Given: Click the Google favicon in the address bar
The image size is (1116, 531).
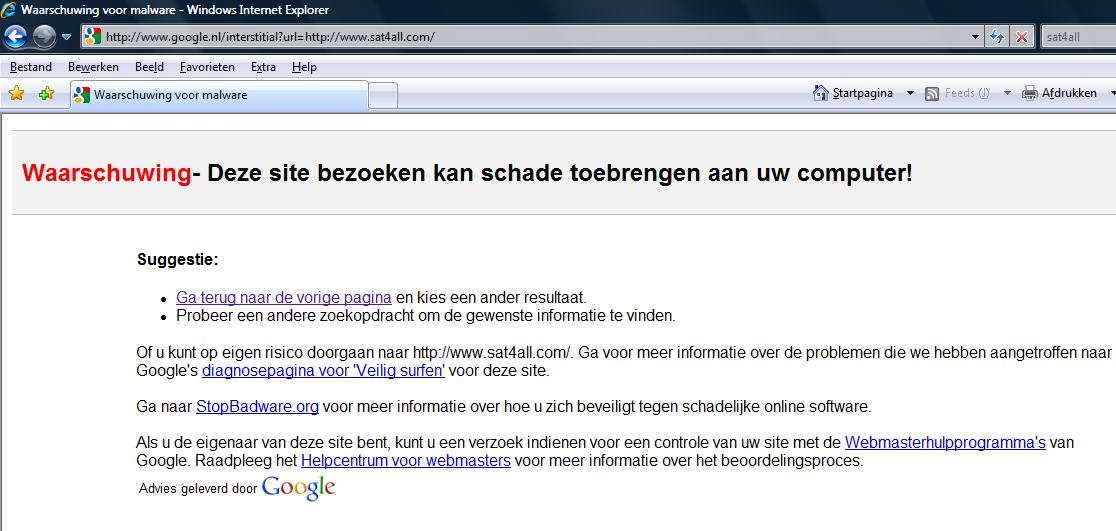Looking at the screenshot, I should coord(93,36).
